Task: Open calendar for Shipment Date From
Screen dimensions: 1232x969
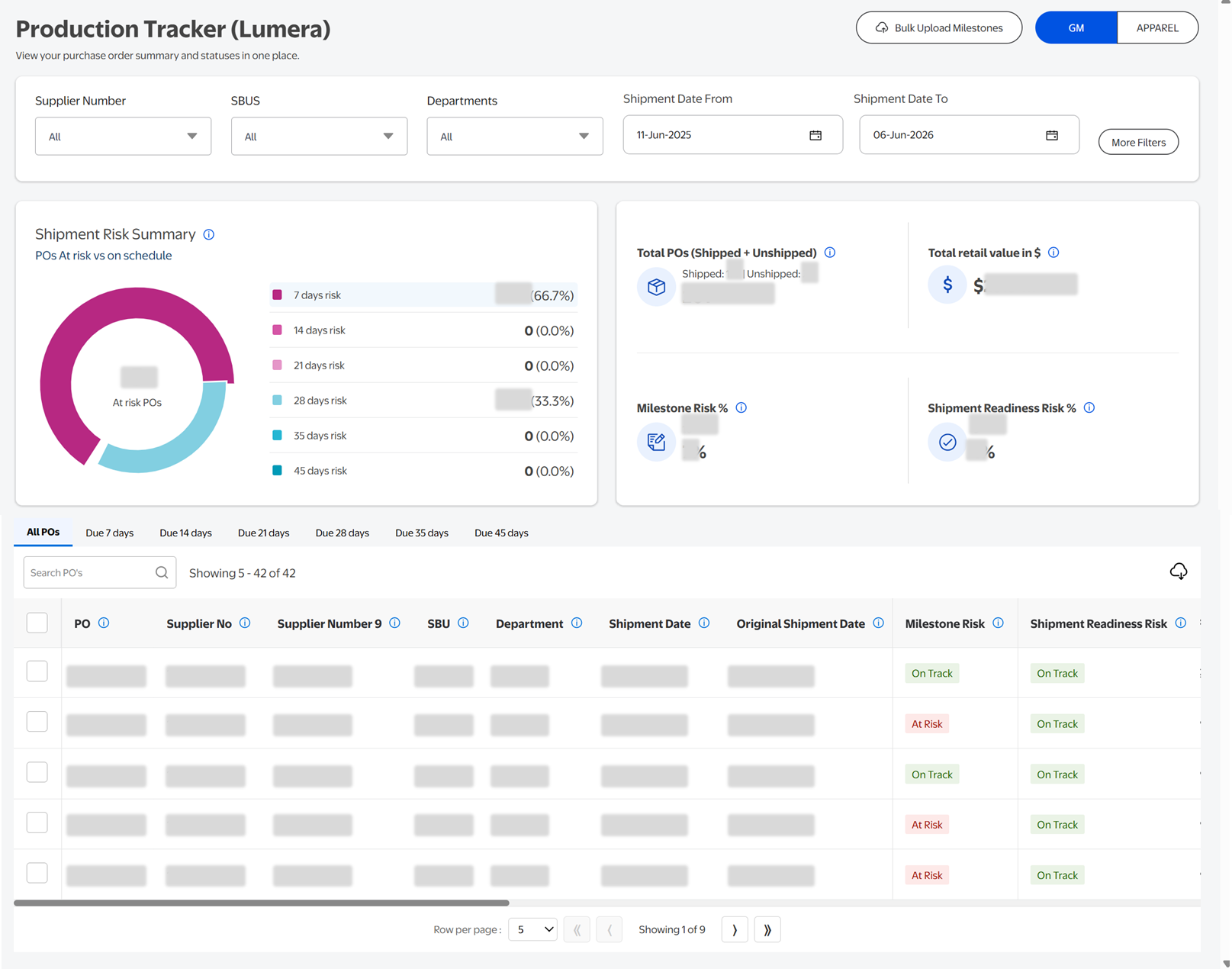Action: click(815, 135)
